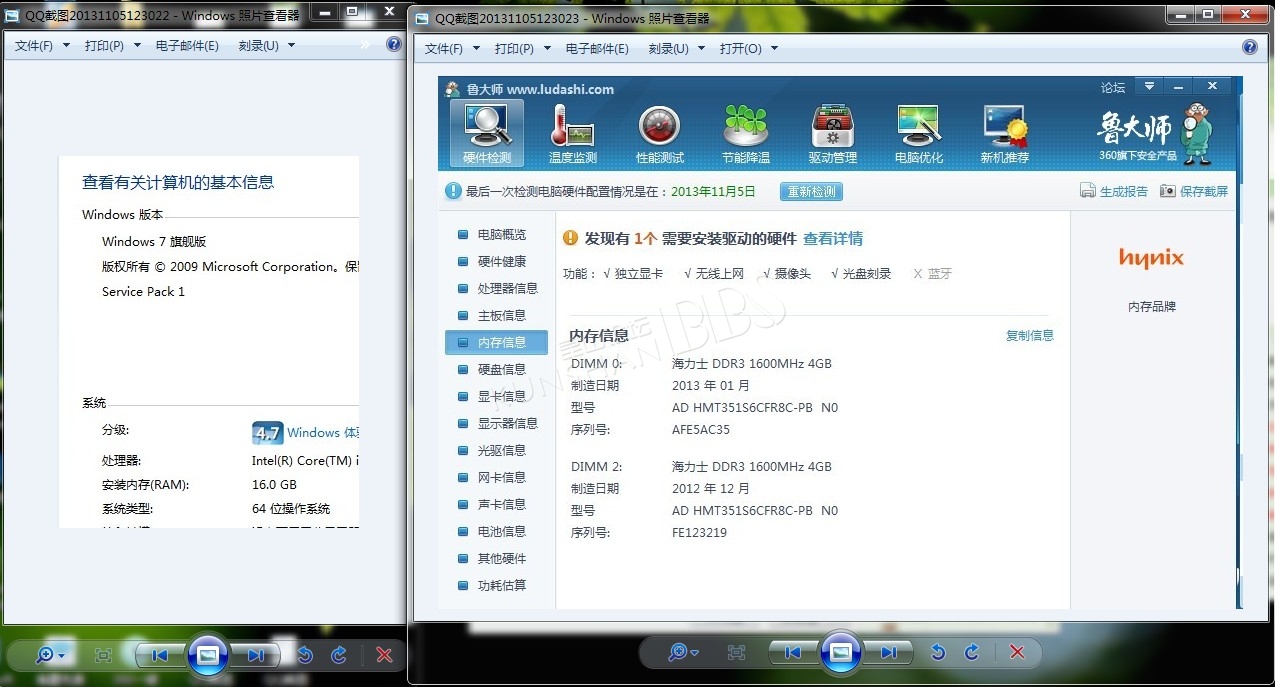
Task: Expand toolbar overflow chevron in left viewer
Action: pos(366,45)
